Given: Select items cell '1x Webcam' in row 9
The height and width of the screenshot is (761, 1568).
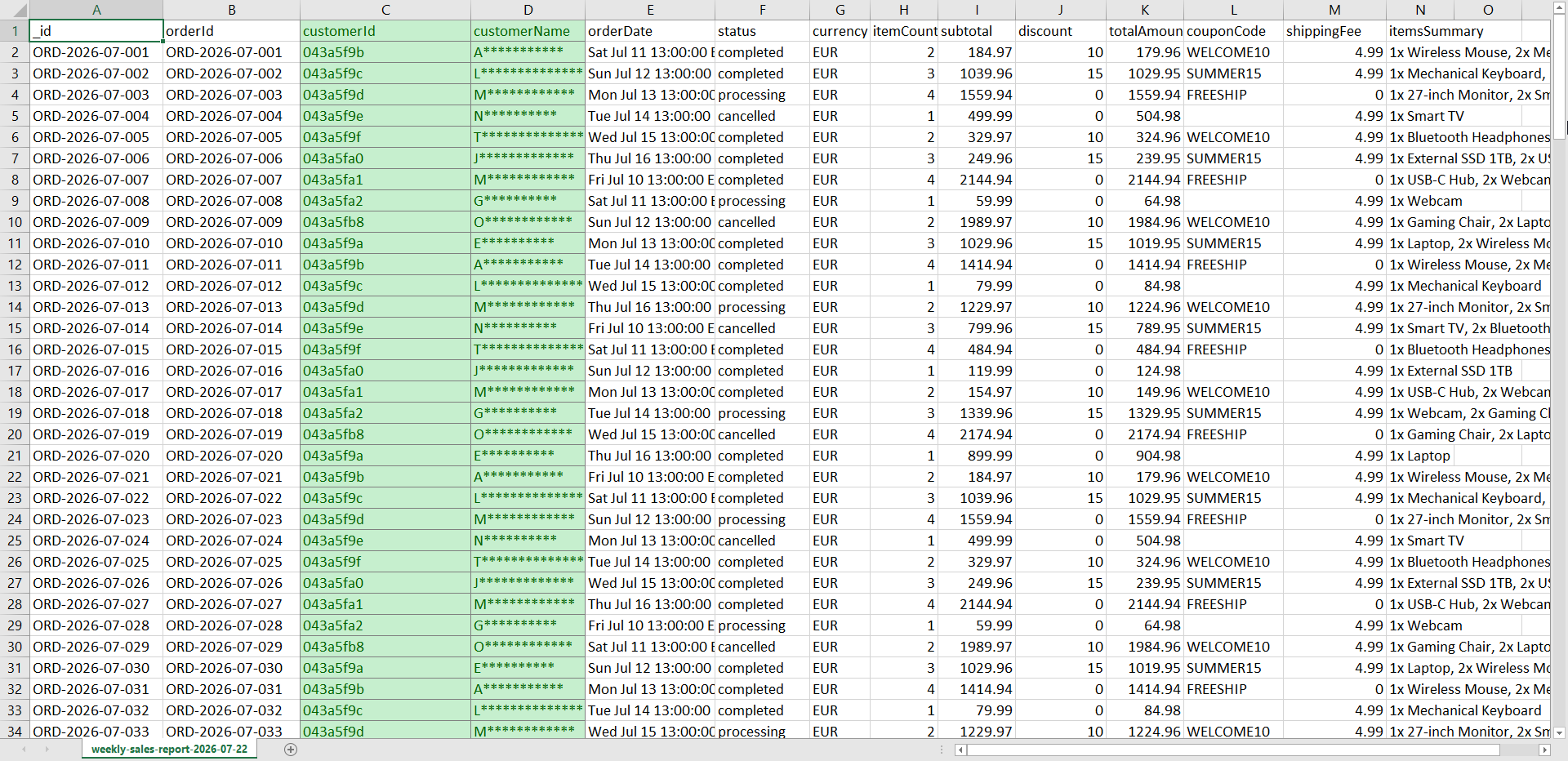Looking at the screenshot, I should [1420, 201].
